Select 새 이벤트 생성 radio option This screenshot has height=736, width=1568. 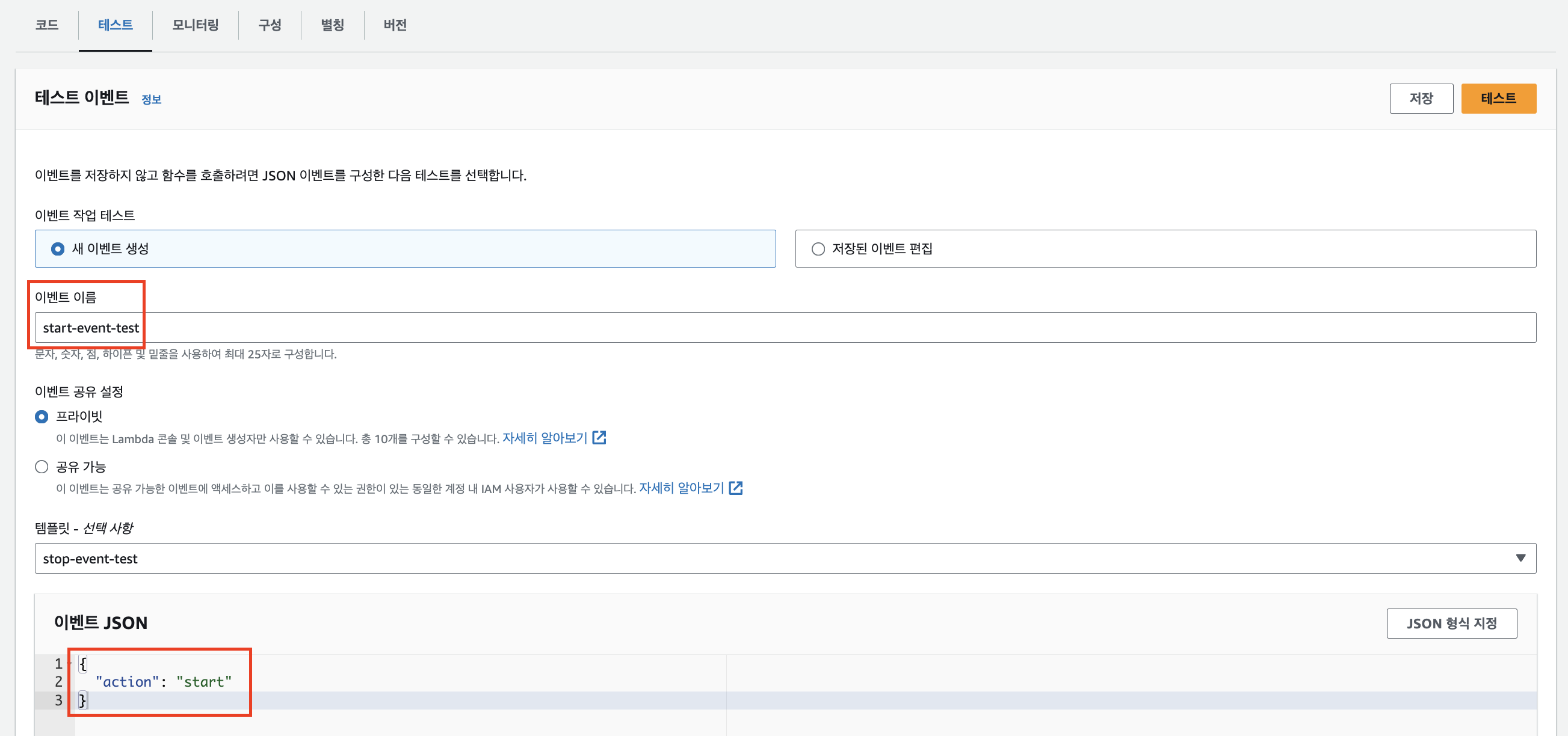tap(58, 249)
